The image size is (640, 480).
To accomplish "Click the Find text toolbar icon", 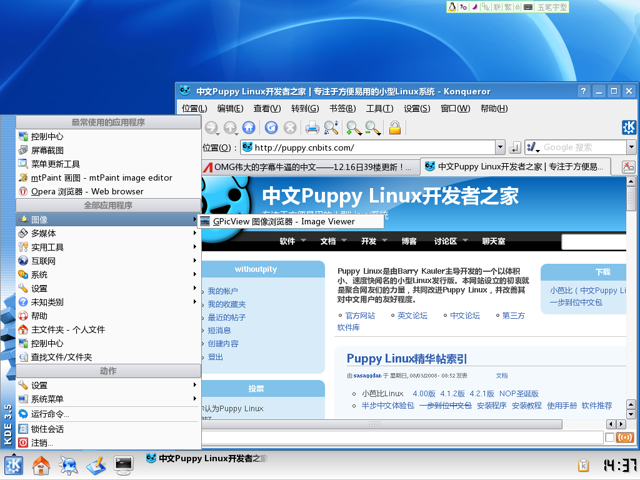I will point(331,128).
